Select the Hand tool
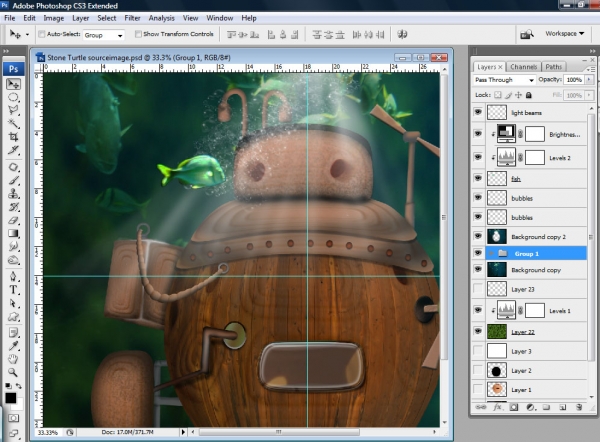This screenshot has width=600, height=442. (13, 359)
